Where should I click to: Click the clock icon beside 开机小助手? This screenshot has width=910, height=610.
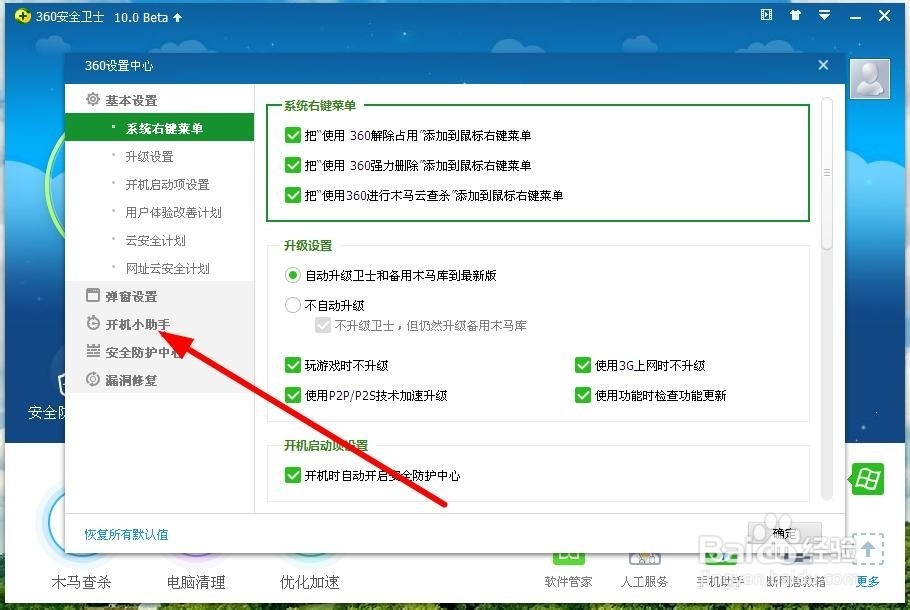point(93,323)
